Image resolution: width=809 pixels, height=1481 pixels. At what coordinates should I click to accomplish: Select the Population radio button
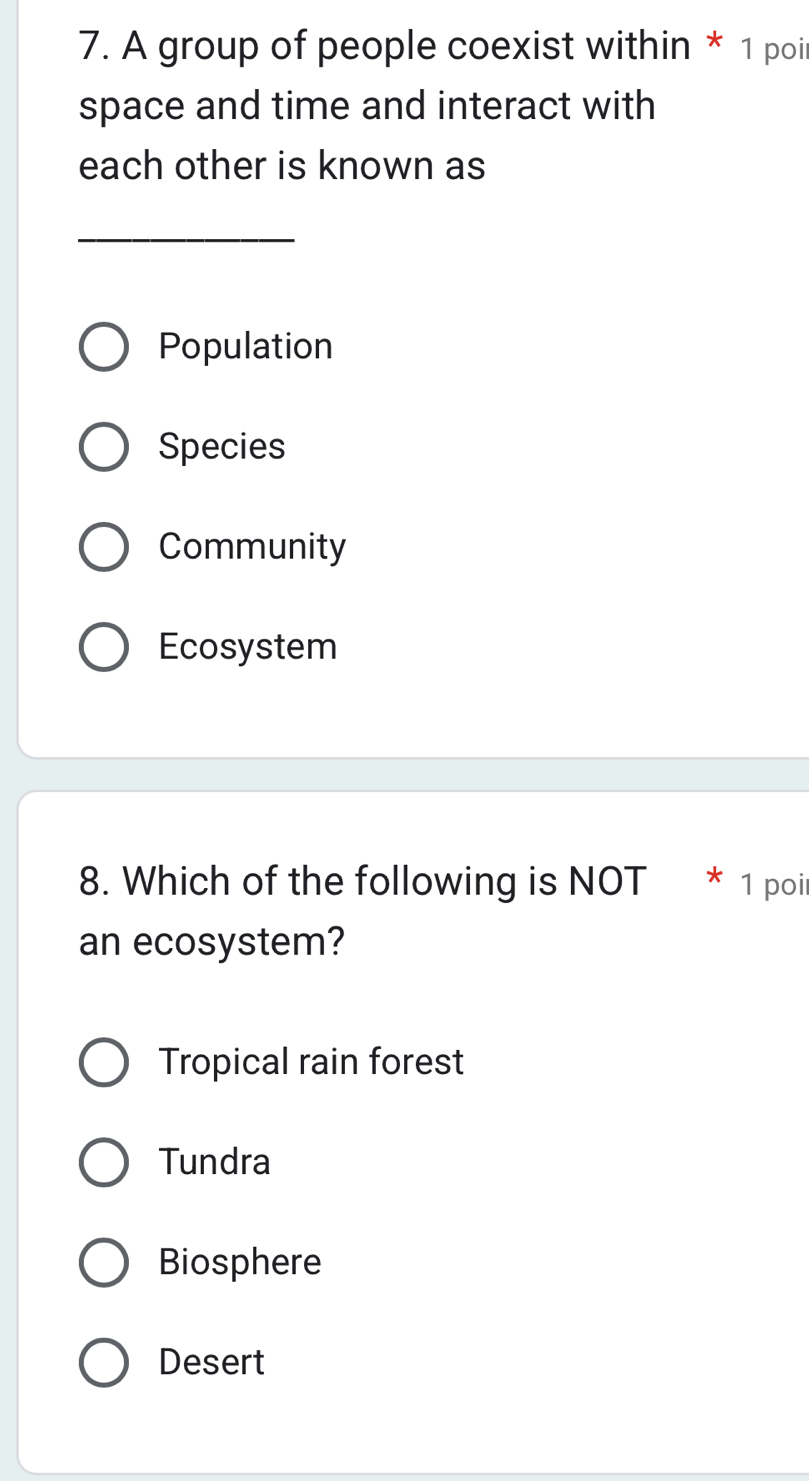pyautogui.click(x=103, y=346)
